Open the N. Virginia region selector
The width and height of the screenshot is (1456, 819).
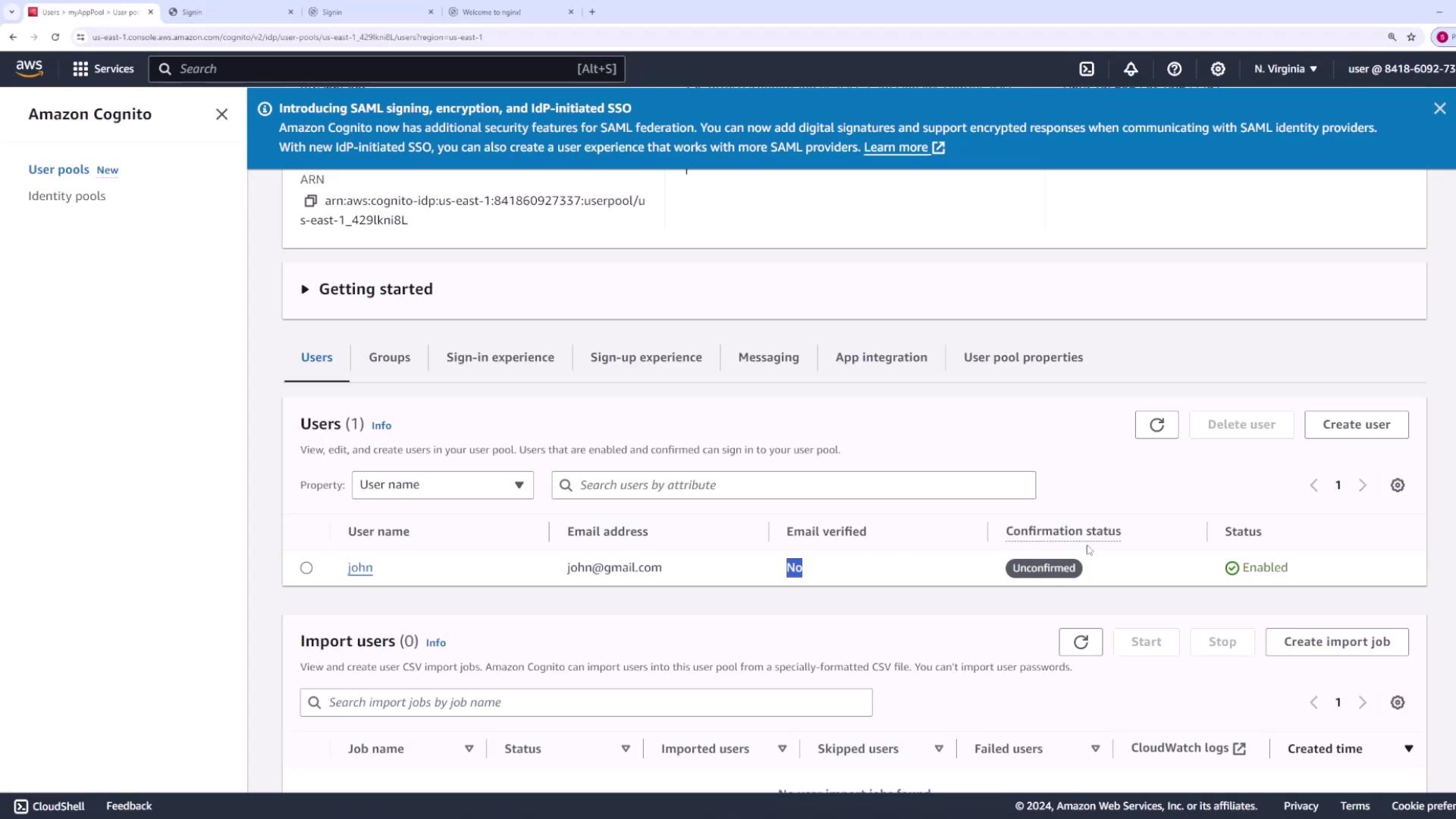(x=1285, y=69)
